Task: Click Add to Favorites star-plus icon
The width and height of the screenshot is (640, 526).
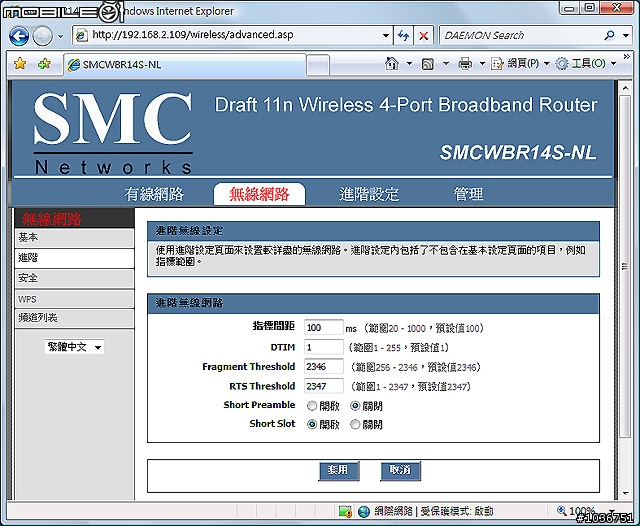Action: coord(44,64)
